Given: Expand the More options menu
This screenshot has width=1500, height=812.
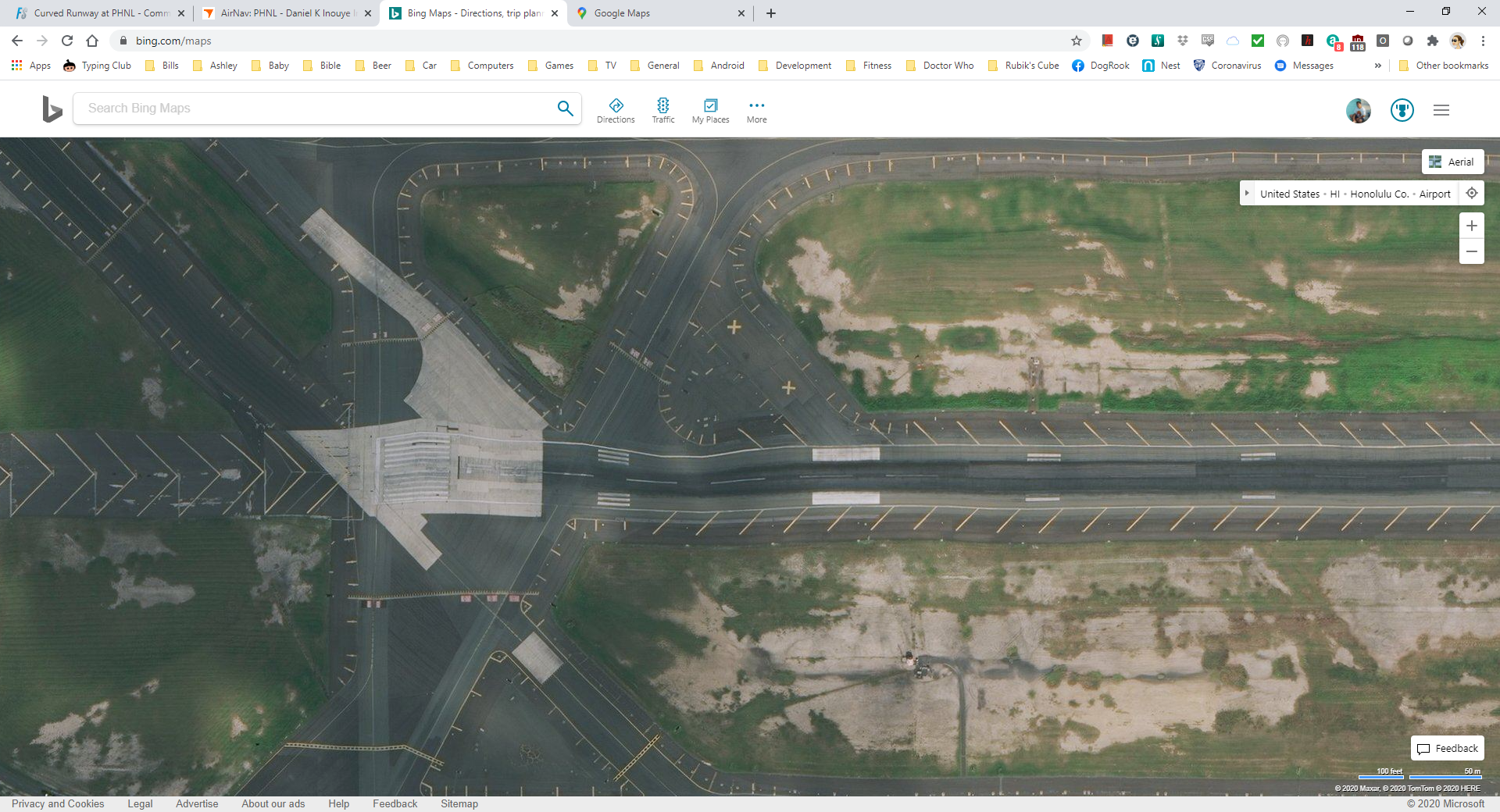Looking at the screenshot, I should (x=756, y=110).
